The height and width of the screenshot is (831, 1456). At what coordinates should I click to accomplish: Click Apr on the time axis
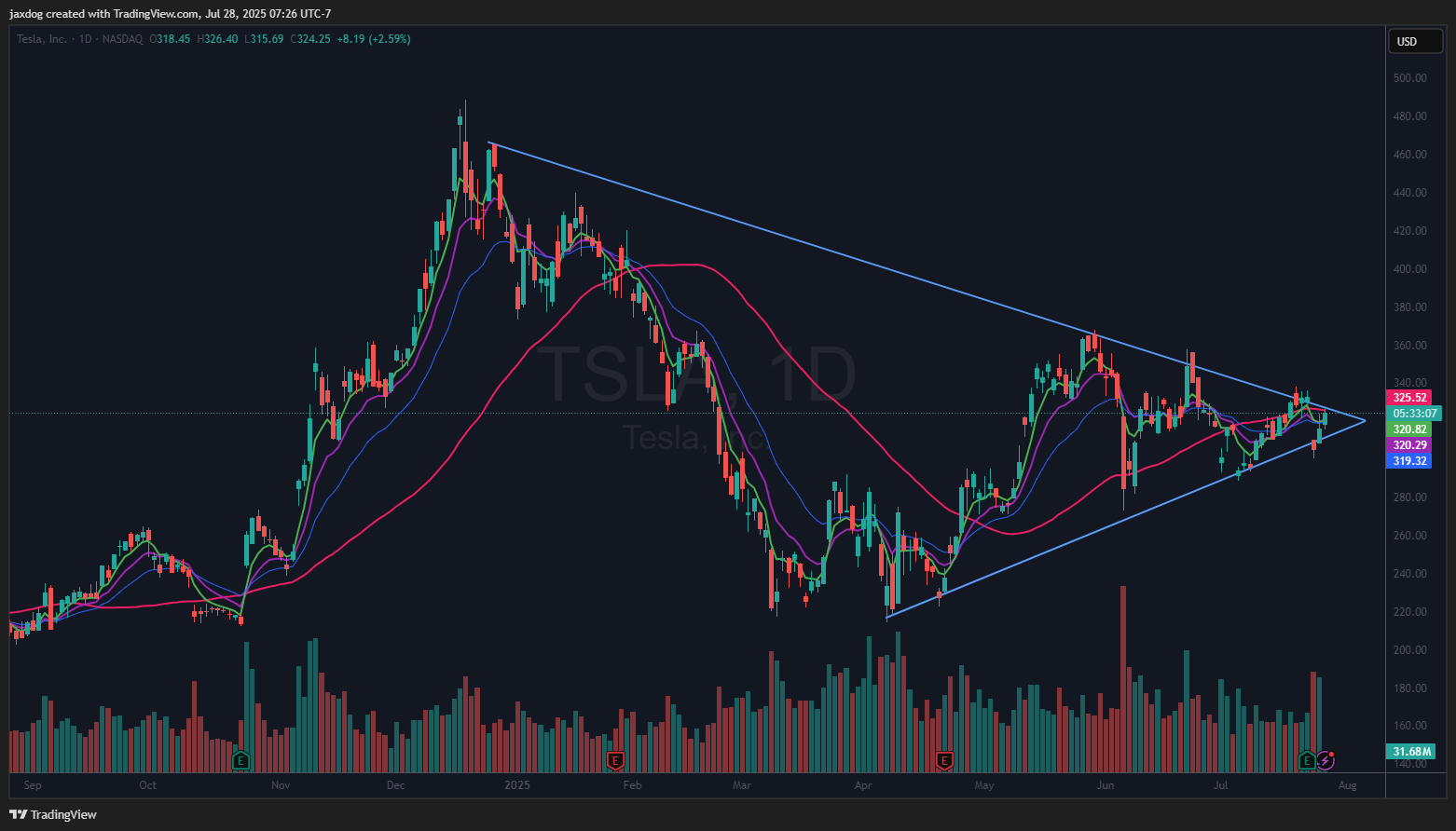point(863,785)
